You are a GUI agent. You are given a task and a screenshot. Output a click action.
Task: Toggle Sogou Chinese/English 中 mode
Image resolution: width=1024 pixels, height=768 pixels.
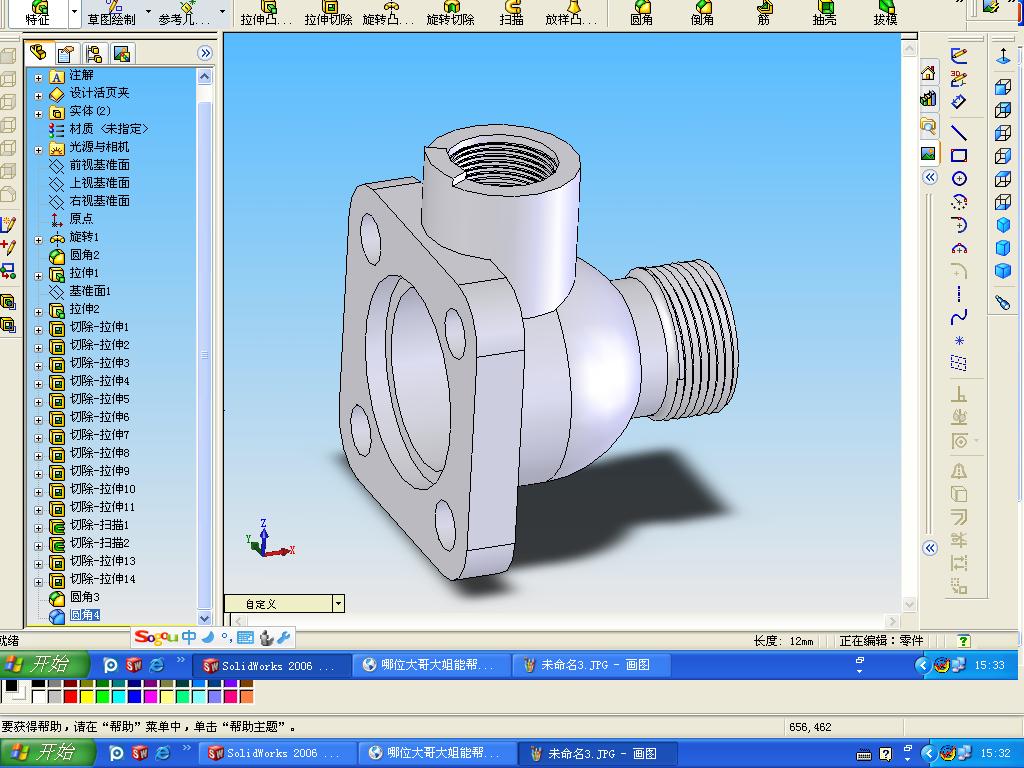(189, 637)
